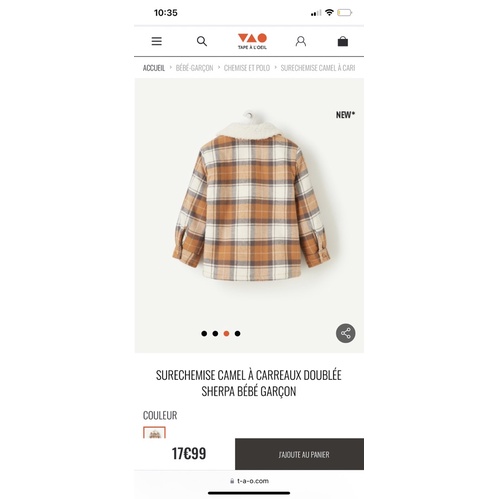Open the hamburger menu
Screen dimensions: 499x499
[156, 41]
